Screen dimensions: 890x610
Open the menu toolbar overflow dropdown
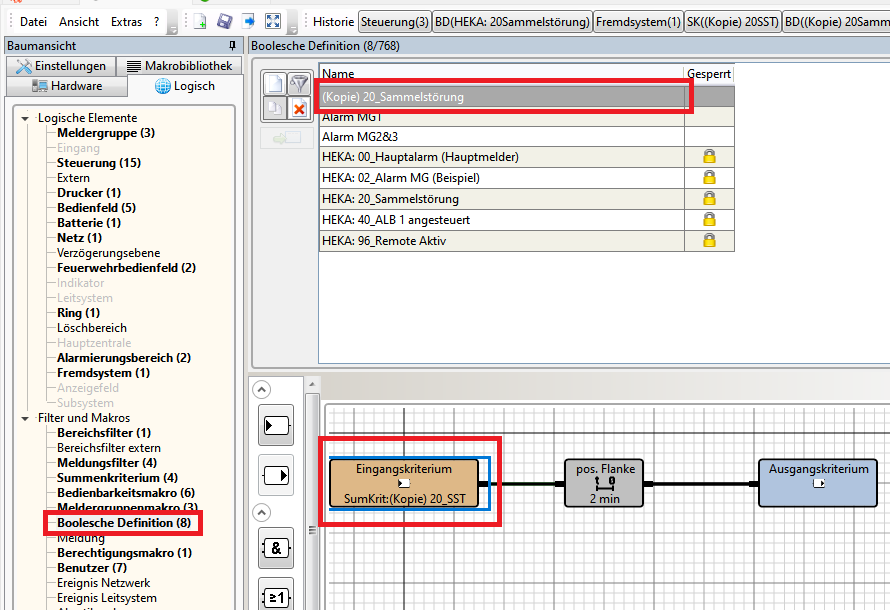pyautogui.click(x=173, y=29)
